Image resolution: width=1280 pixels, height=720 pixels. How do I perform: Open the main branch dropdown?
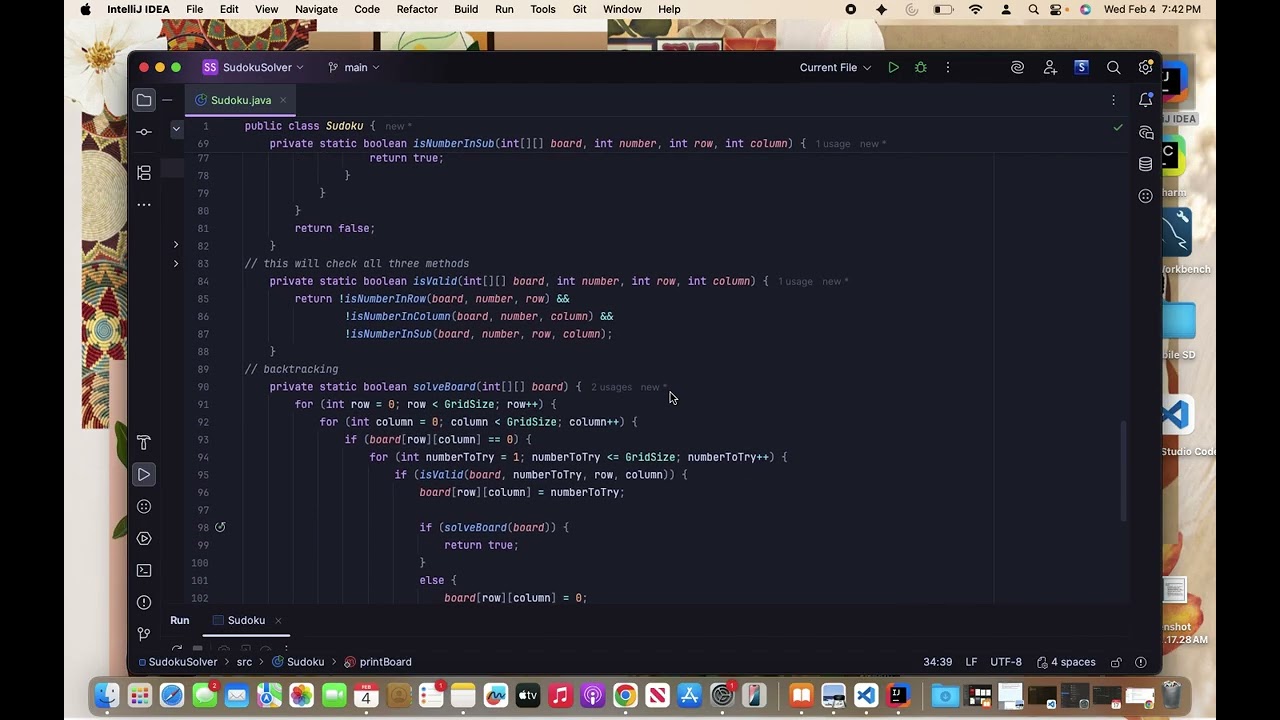pyautogui.click(x=354, y=68)
